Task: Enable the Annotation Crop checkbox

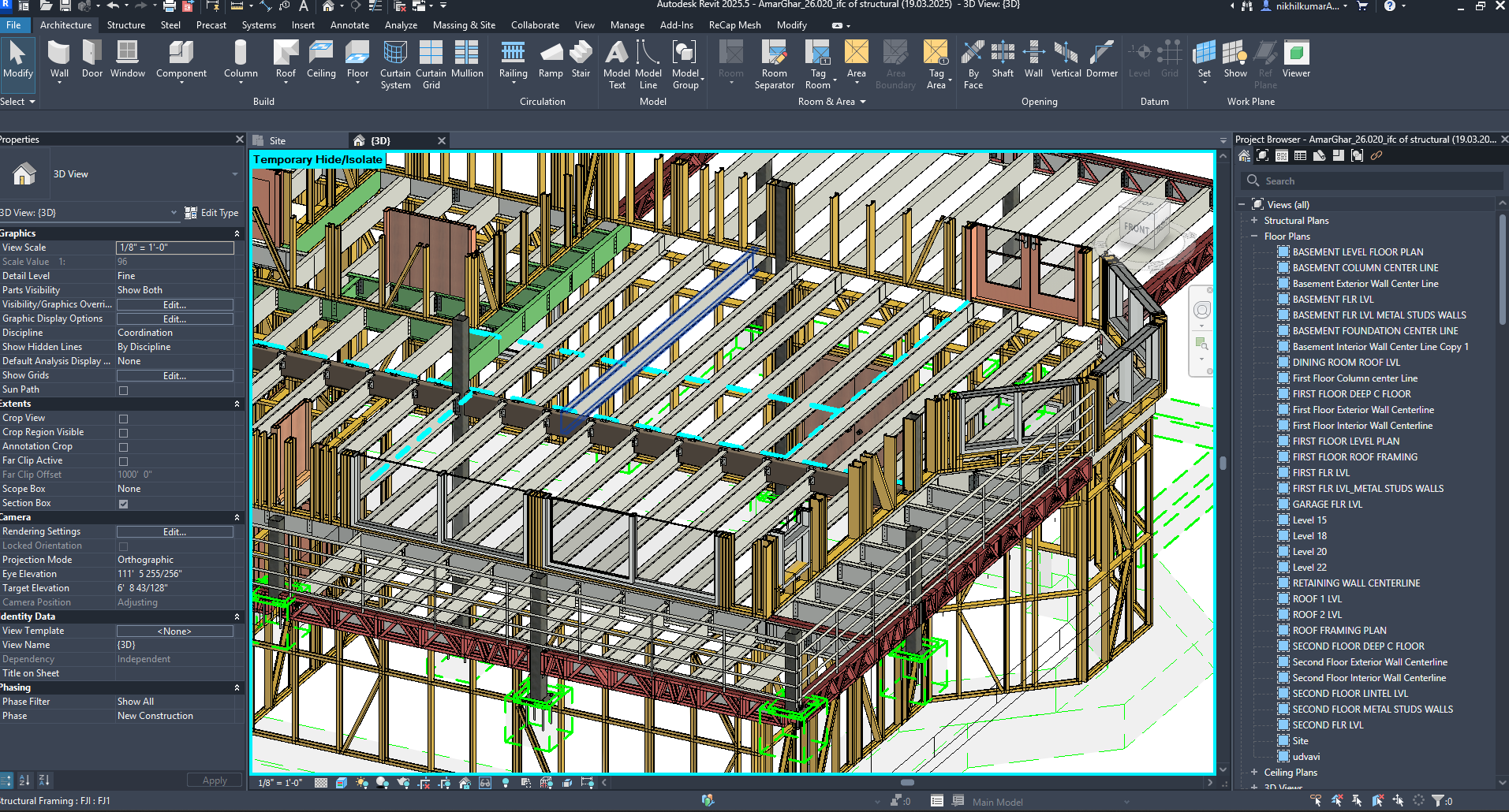Action: point(123,447)
